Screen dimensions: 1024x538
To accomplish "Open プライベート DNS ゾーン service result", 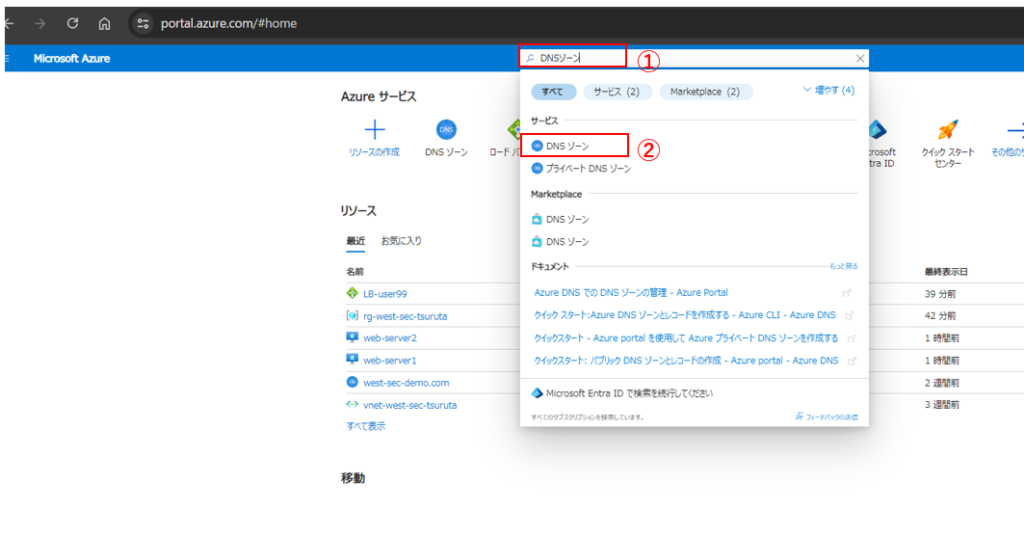I will 588,168.
